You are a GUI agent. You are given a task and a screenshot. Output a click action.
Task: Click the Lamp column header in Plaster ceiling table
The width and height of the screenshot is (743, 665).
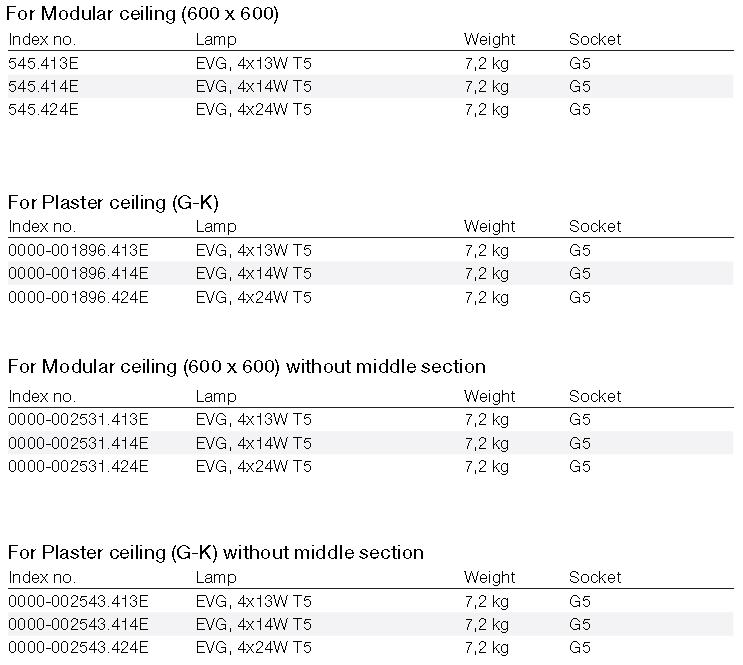click(216, 227)
